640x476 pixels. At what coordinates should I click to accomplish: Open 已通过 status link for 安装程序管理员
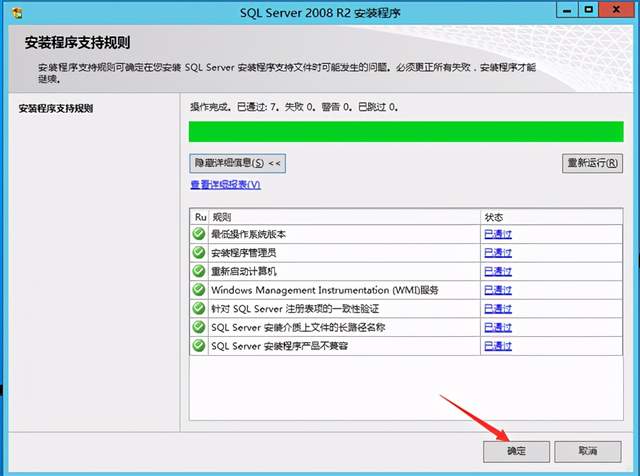click(498, 253)
